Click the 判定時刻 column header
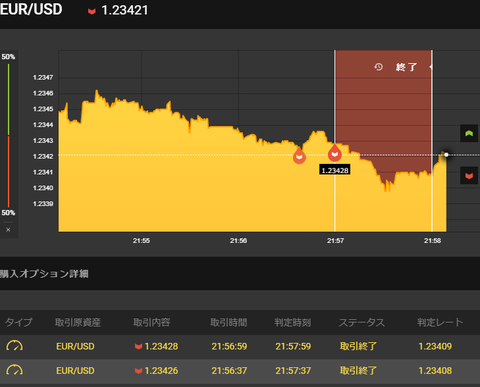Screen dimensions: 480x387 (x=293, y=322)
